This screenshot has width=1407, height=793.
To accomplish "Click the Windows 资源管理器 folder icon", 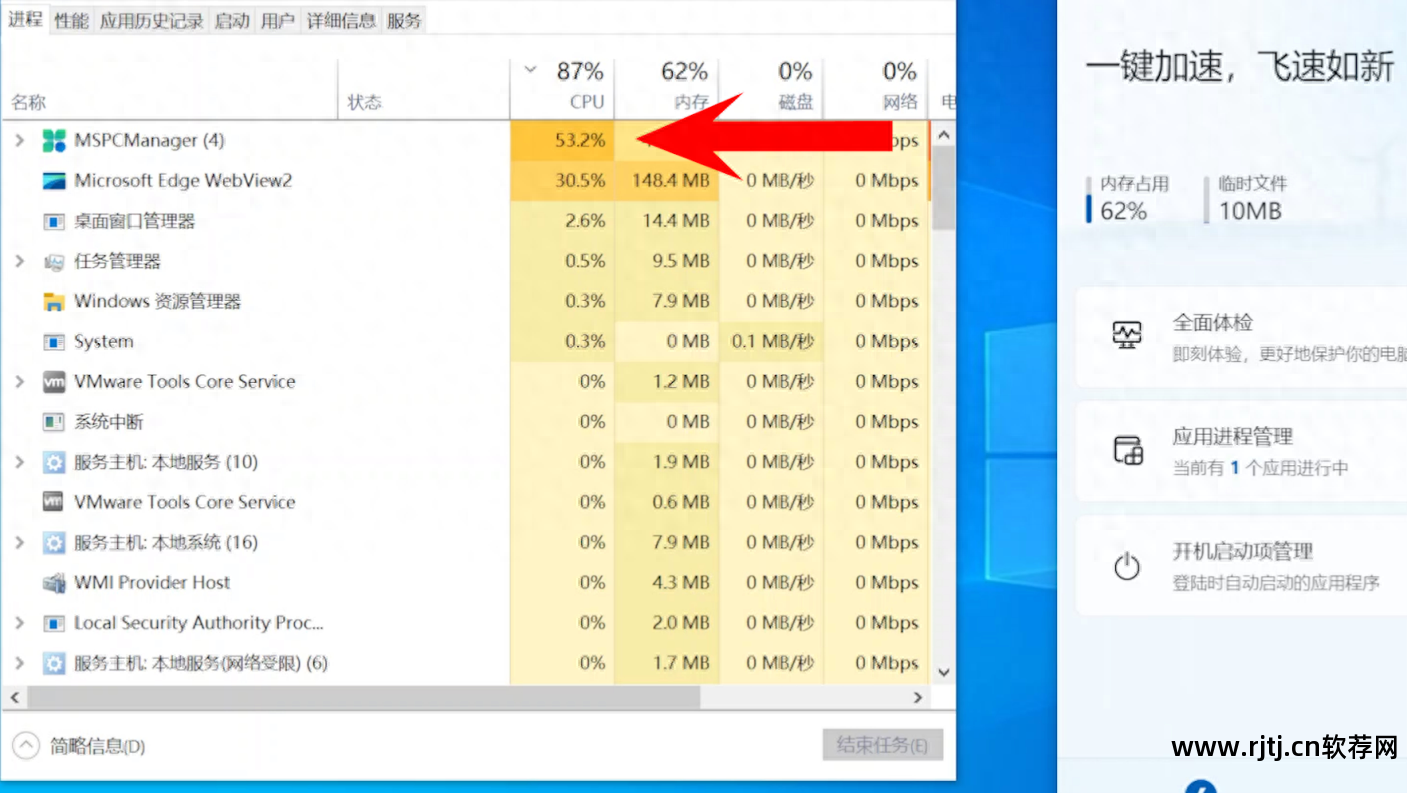I will pos(54,302).
